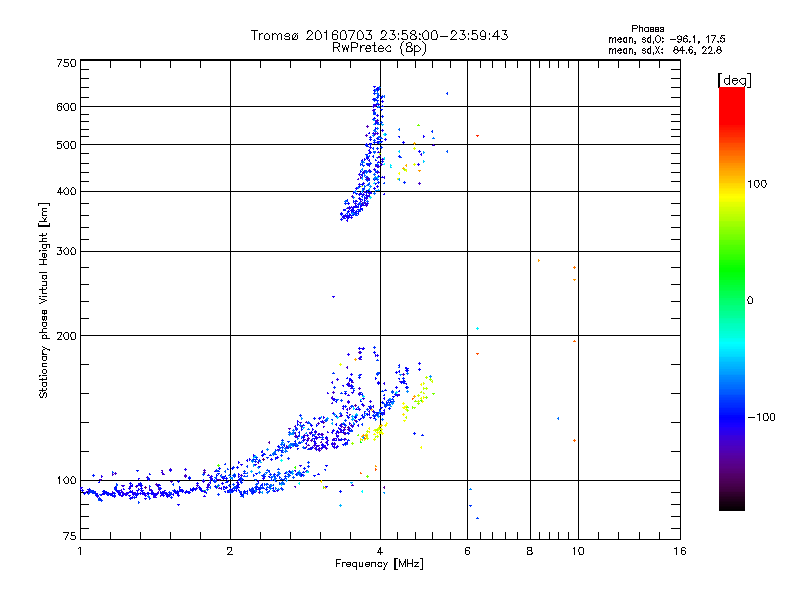The height and width of the screenshot is (600, 800).
Task: Click the phase colorbar
Action: (x=732, y=298)
